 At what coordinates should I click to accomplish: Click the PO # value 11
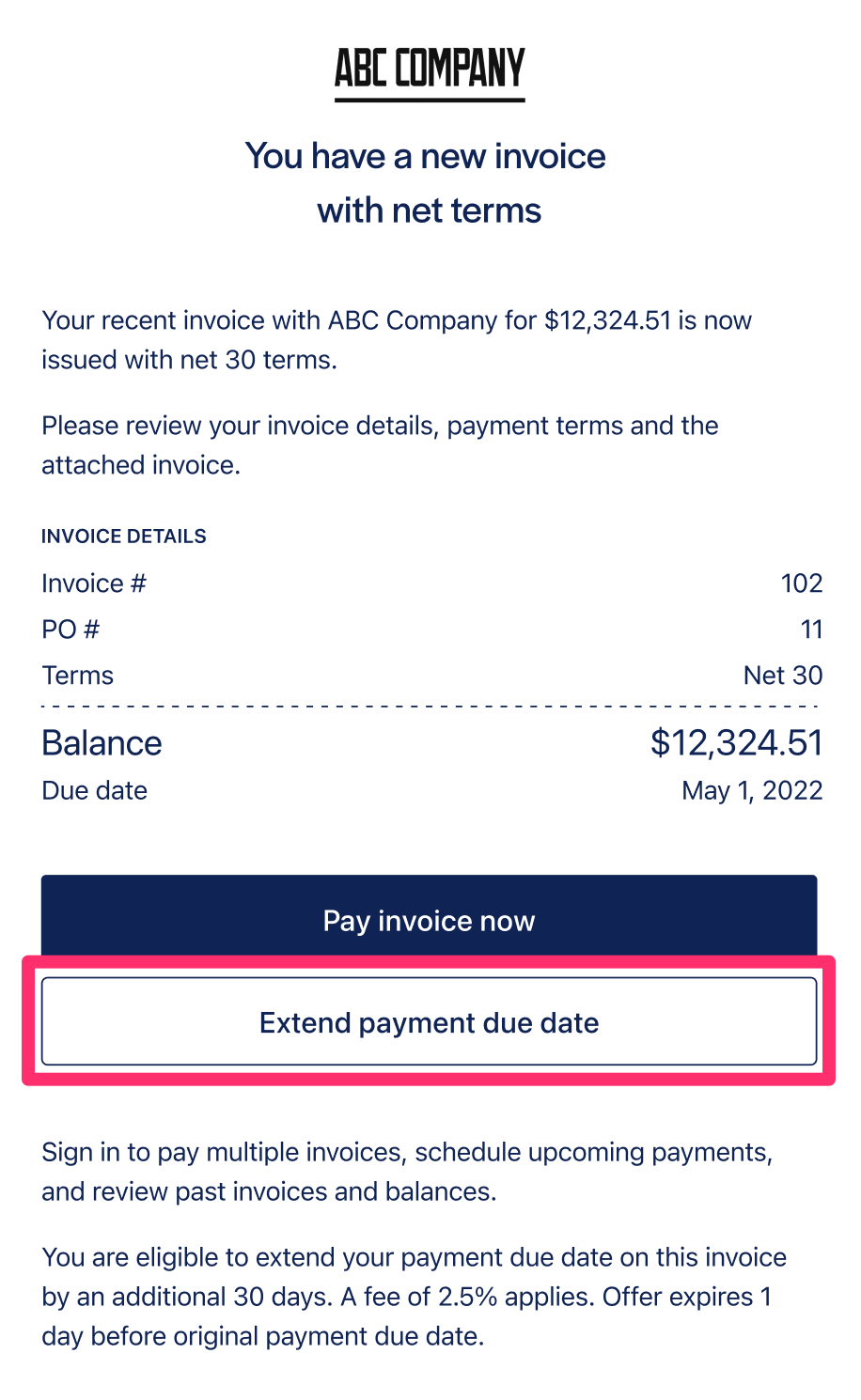pos(812,629)
